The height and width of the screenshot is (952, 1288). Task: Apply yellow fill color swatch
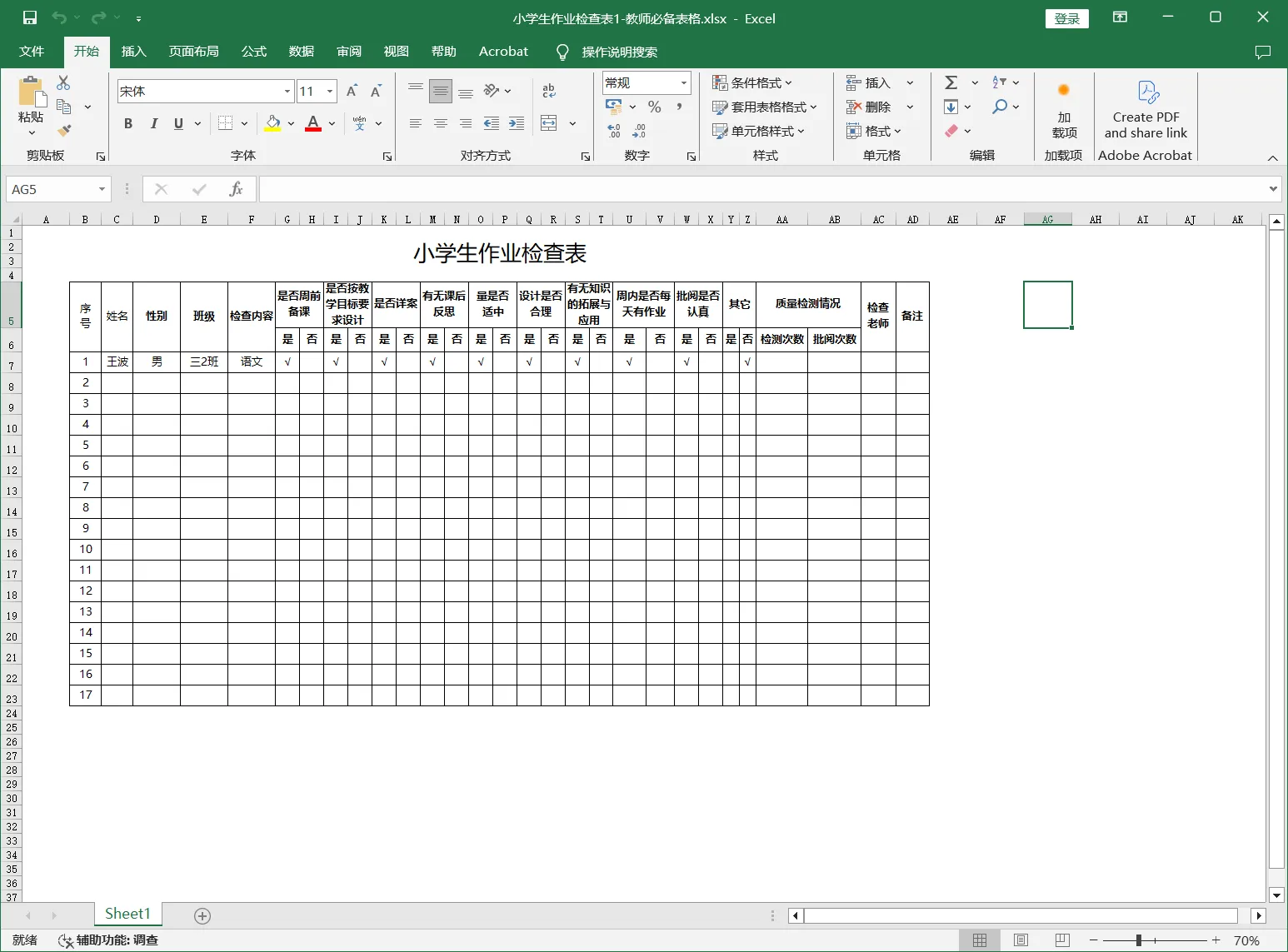coord(272,123)
